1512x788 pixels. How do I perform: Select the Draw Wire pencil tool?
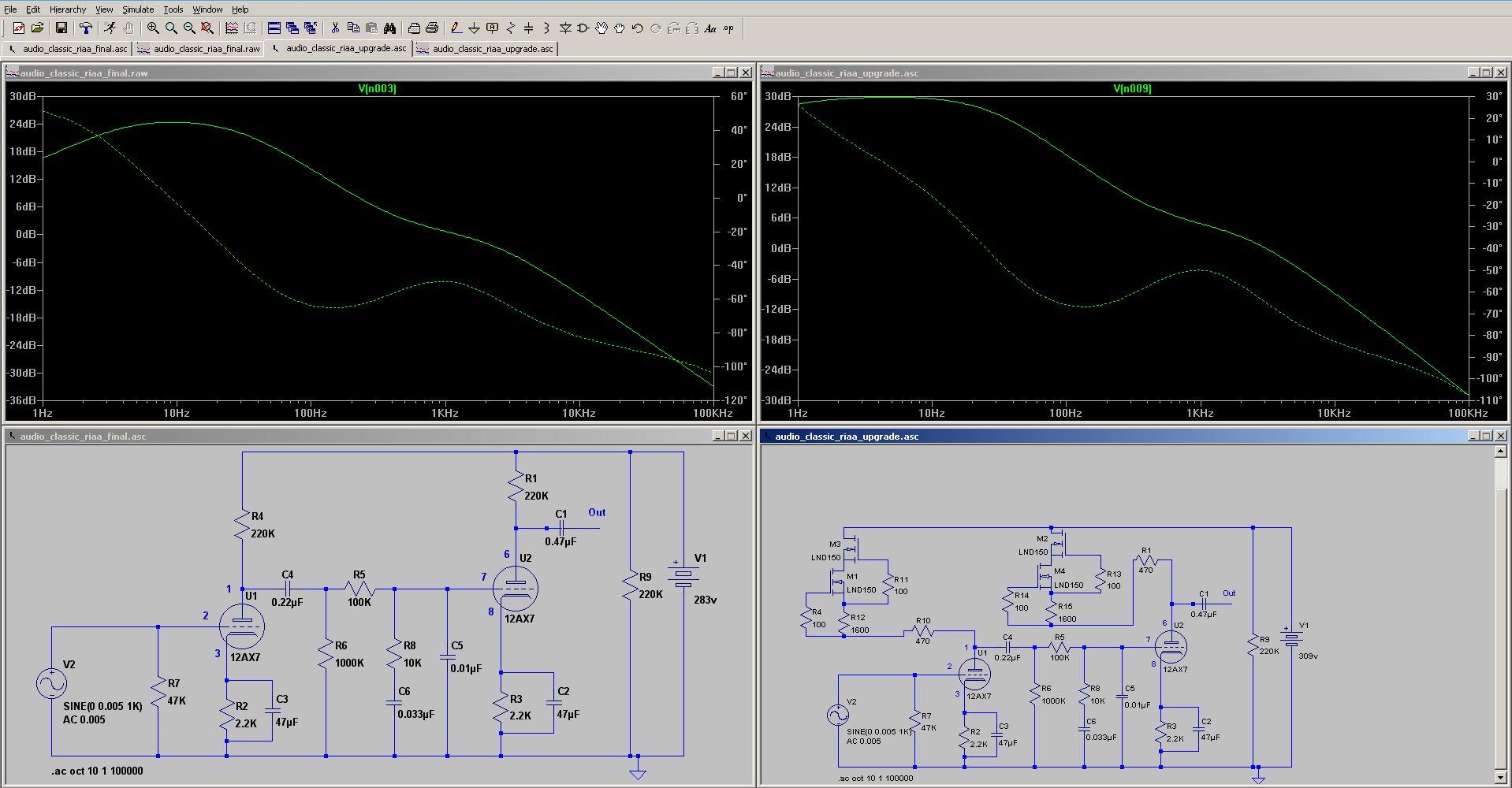point(456,28)
